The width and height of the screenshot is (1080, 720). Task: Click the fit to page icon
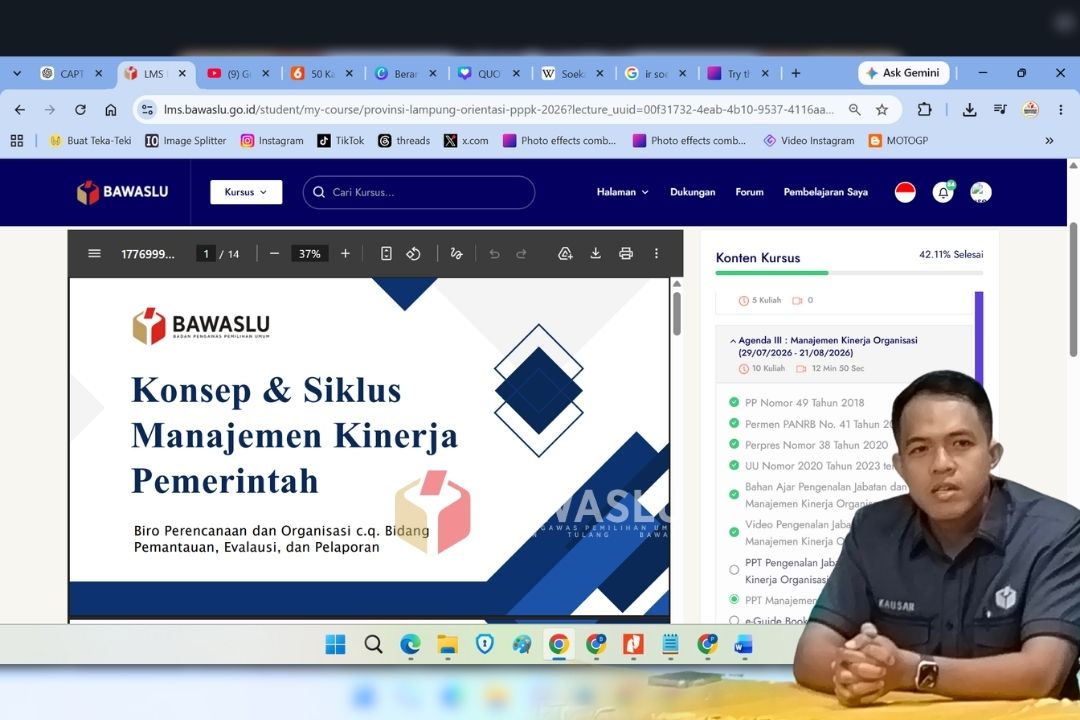(386, 254)
